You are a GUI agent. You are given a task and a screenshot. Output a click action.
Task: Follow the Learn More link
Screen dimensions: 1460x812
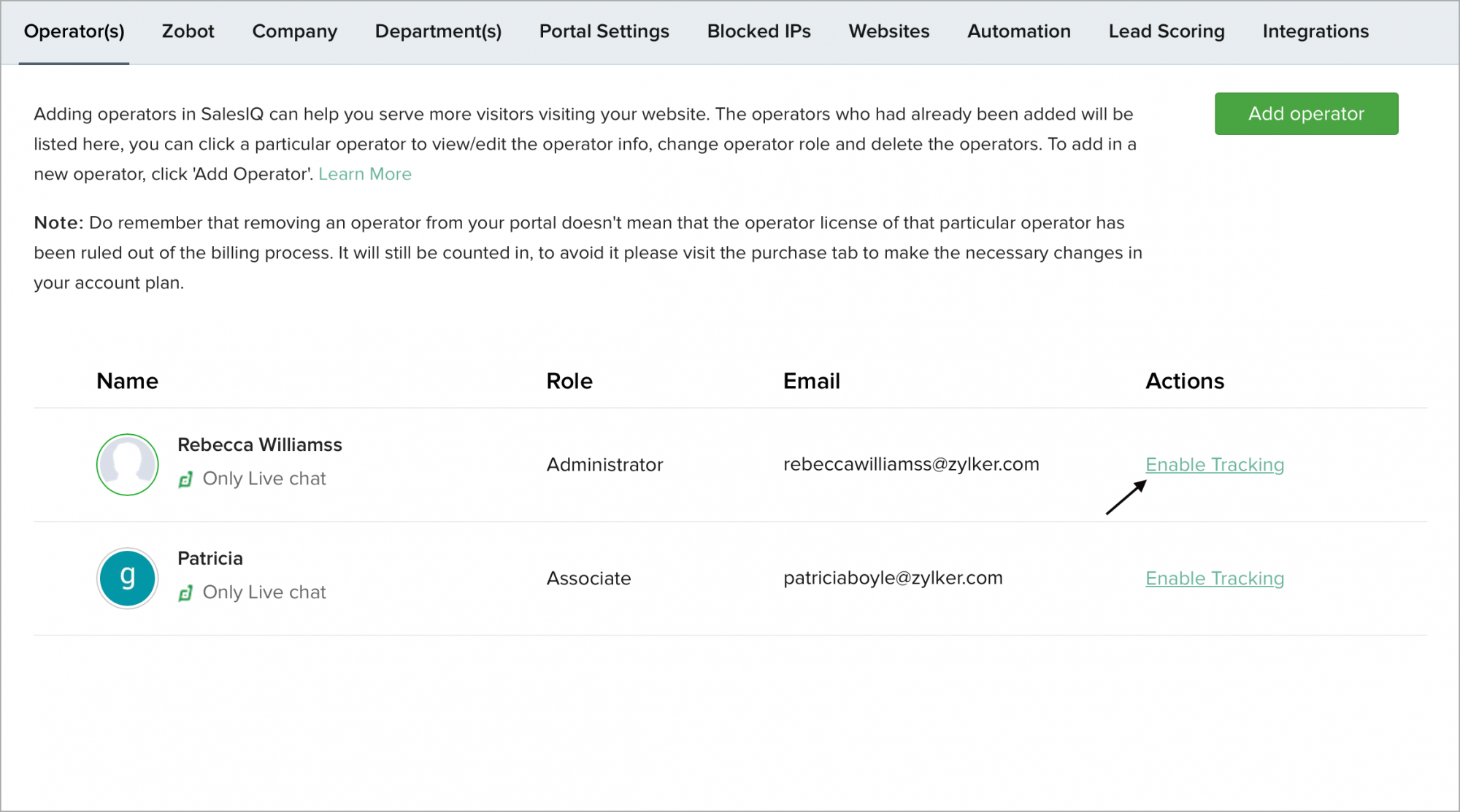coord(365,174)
